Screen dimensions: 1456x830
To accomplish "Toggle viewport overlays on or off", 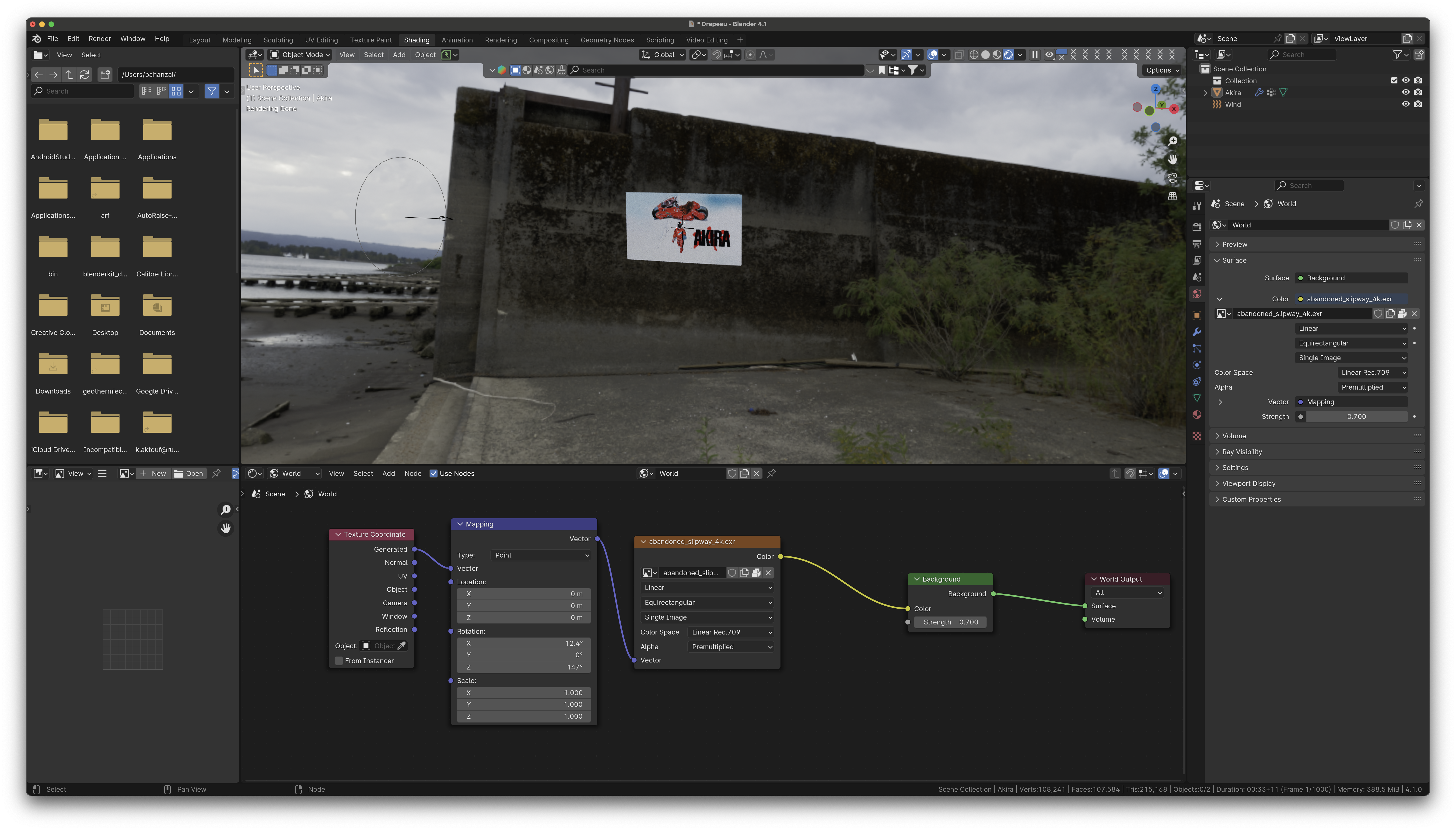I will click(933, 55).
